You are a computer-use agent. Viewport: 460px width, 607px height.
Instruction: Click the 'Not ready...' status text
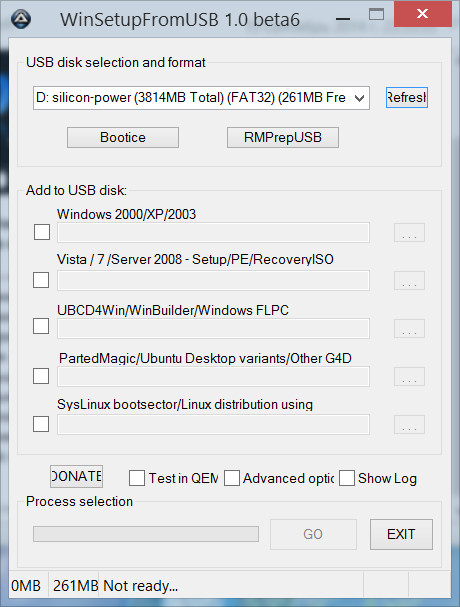[141, 586]
